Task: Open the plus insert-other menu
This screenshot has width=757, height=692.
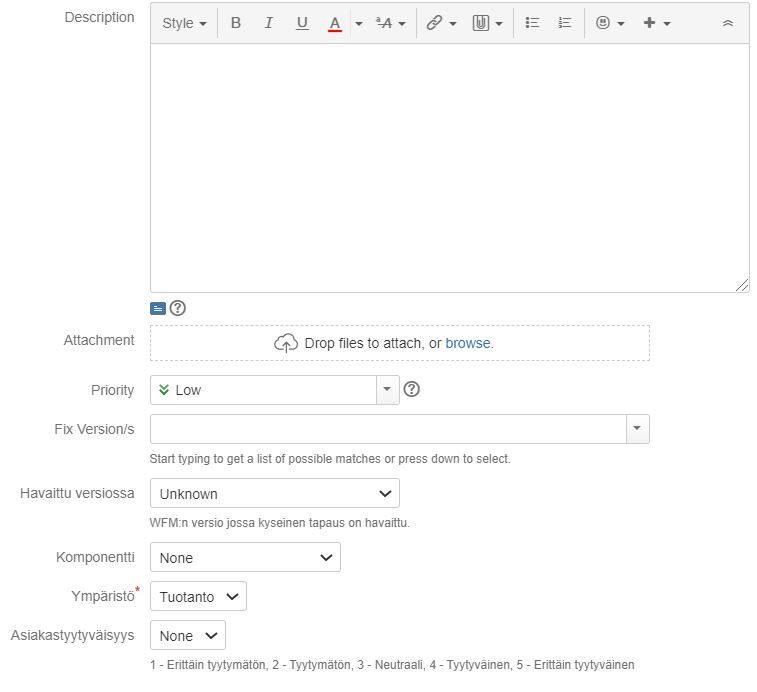Action: (657, 23)
